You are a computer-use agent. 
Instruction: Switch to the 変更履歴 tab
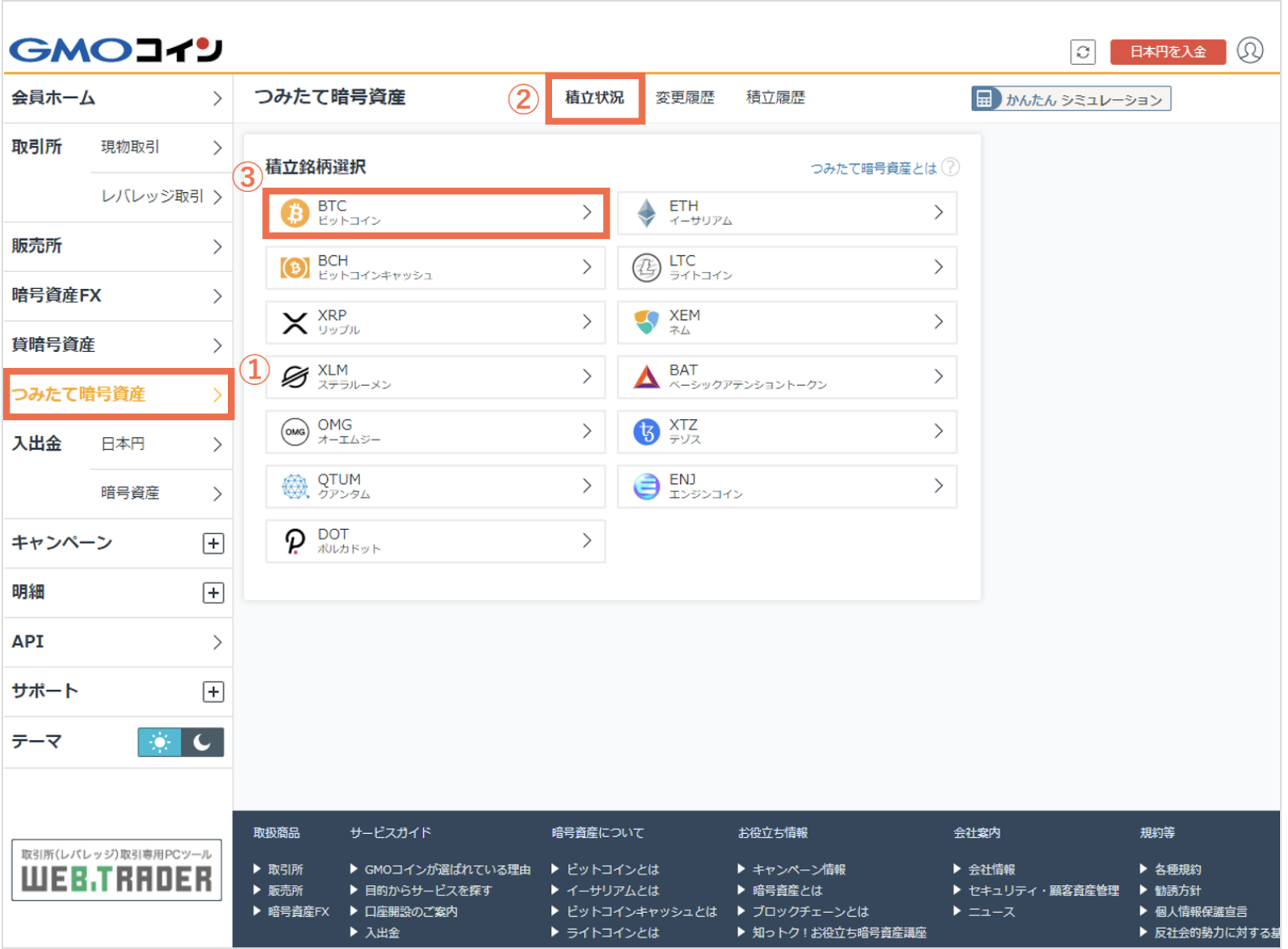[x=685, y=98]
